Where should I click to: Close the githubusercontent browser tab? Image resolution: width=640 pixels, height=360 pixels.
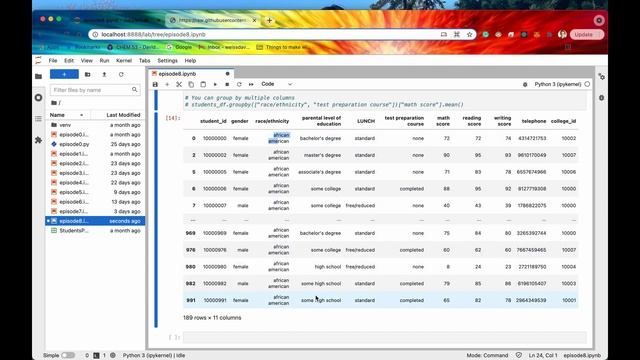click(254, 20)
